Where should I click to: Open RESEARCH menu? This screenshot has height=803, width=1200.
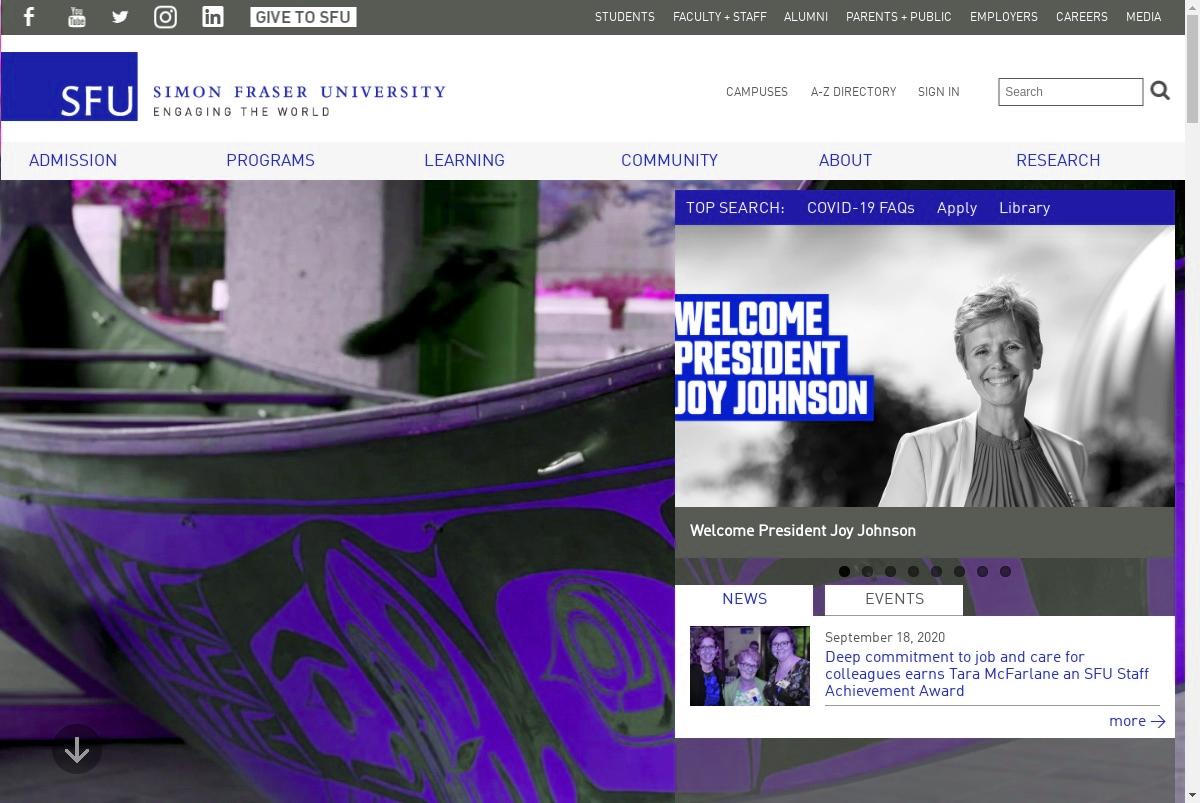pos(1058,160)
